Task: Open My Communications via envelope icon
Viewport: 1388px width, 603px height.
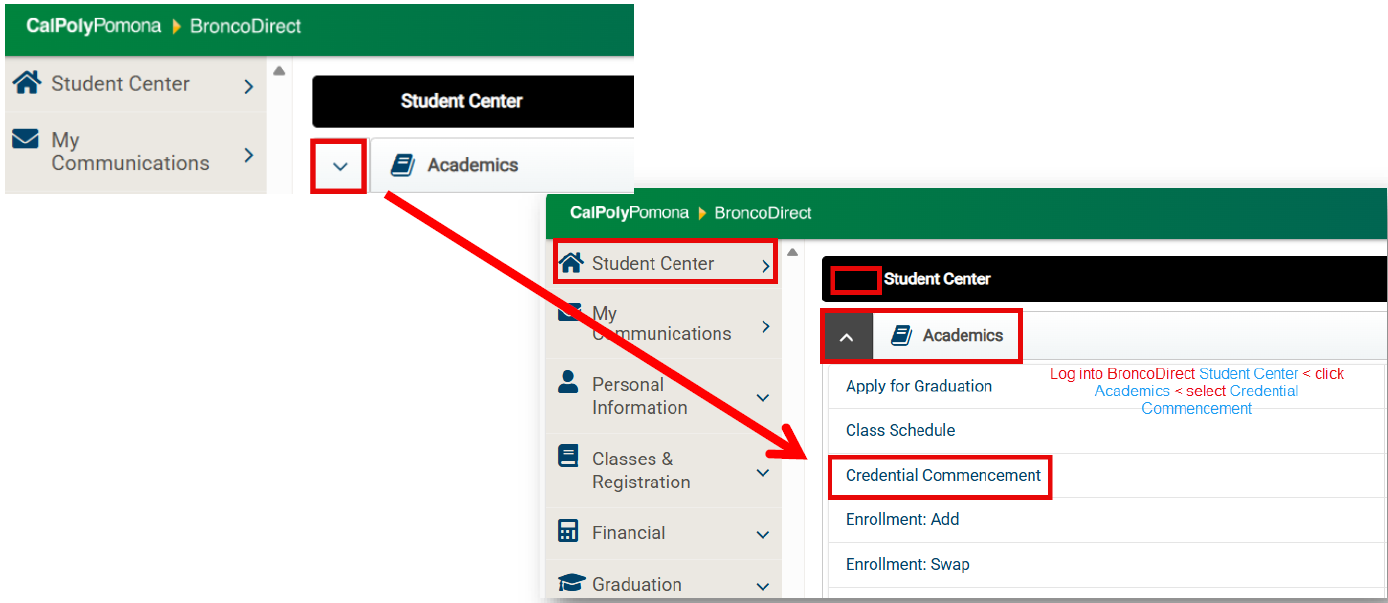Action: 572,311
